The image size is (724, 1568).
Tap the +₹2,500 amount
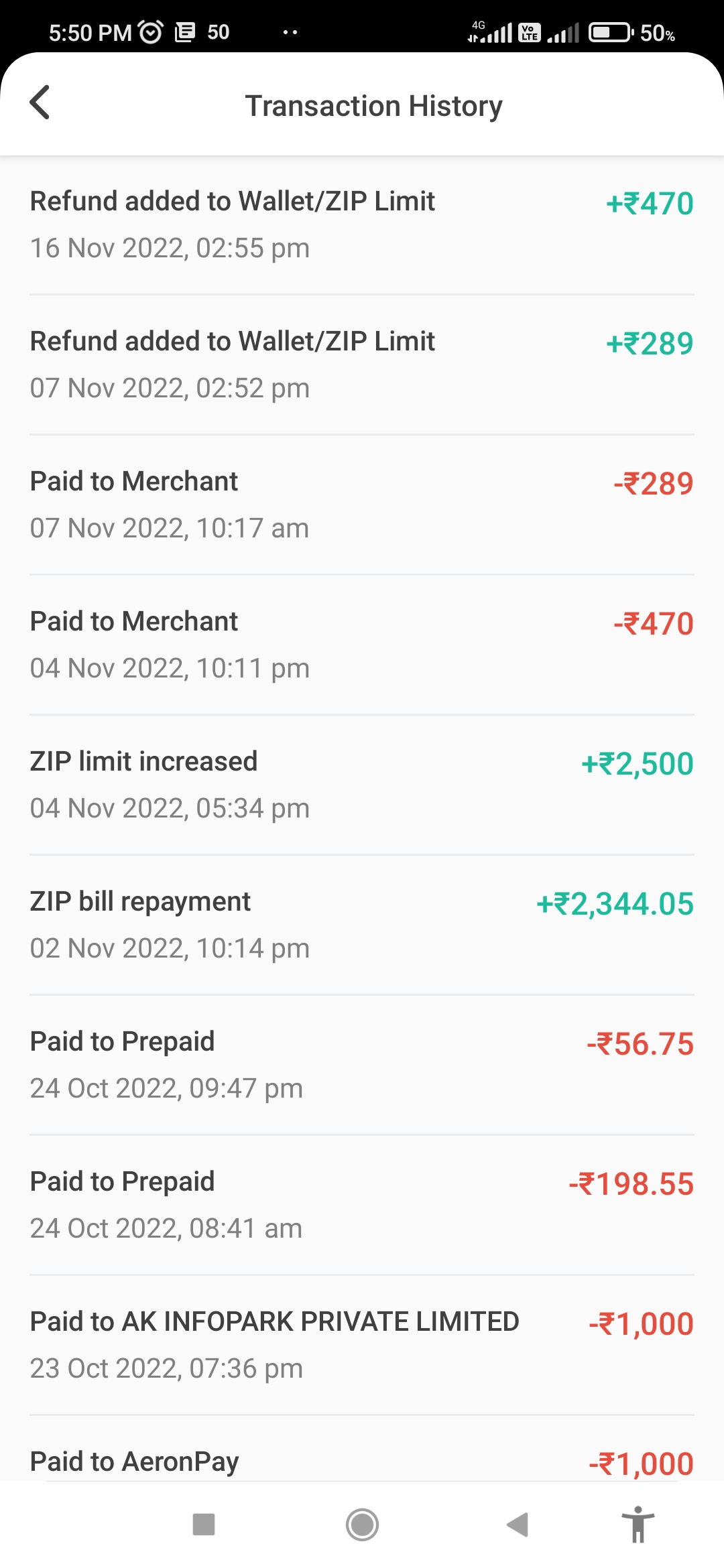click(637, 764)
